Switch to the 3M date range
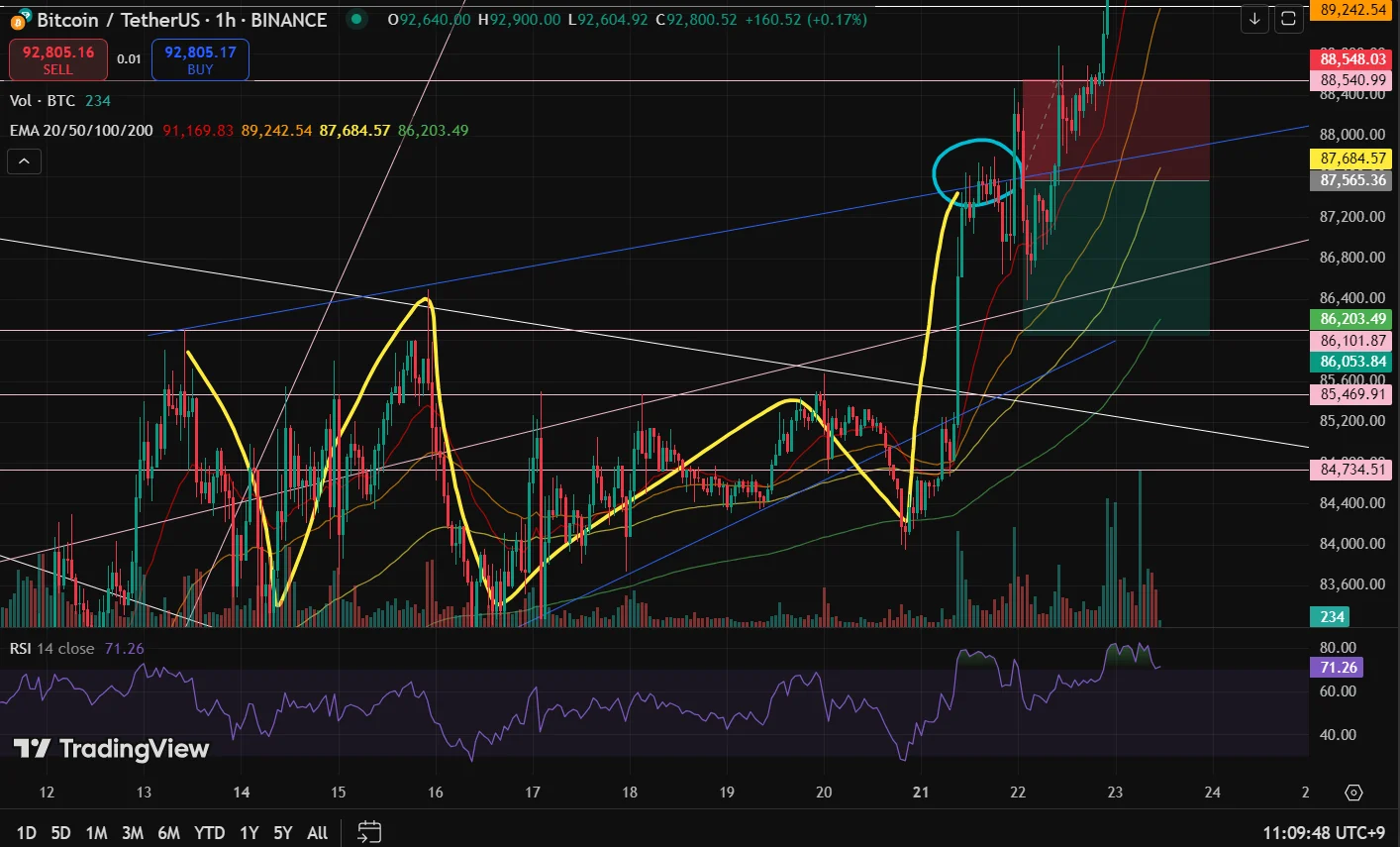The image size is (1400, 847). point(133,832)
